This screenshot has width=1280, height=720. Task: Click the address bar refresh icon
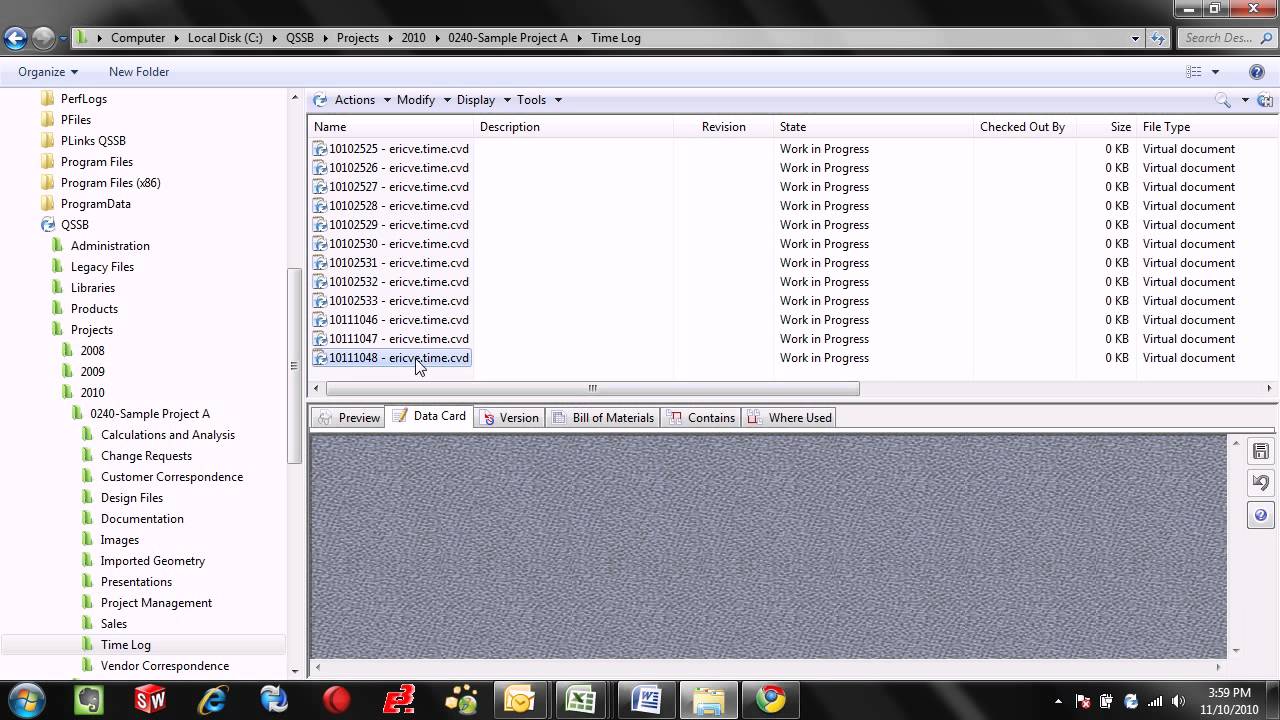[x=1158, y=38]
